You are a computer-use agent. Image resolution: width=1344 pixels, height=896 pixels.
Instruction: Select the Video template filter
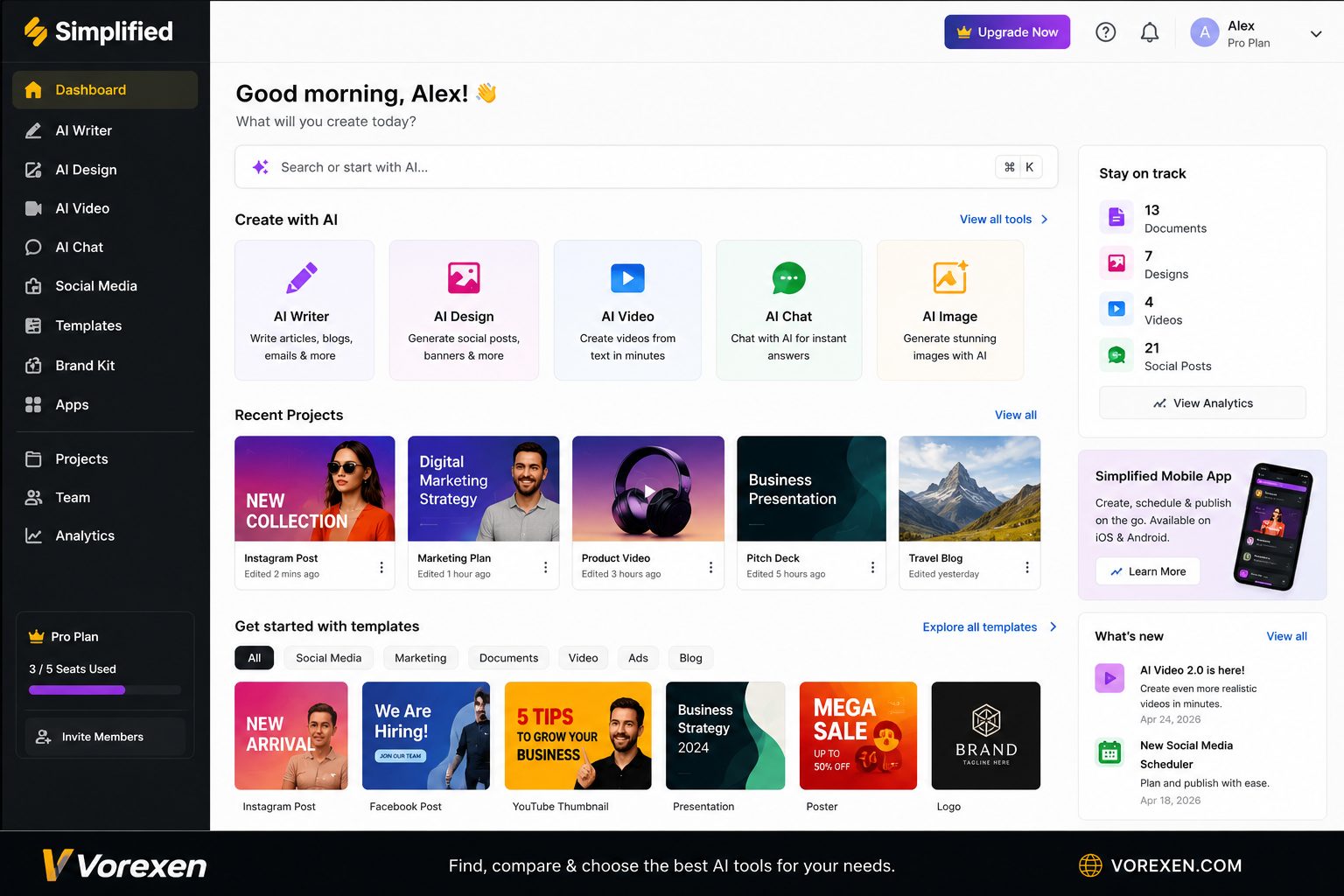click(584, 658)
